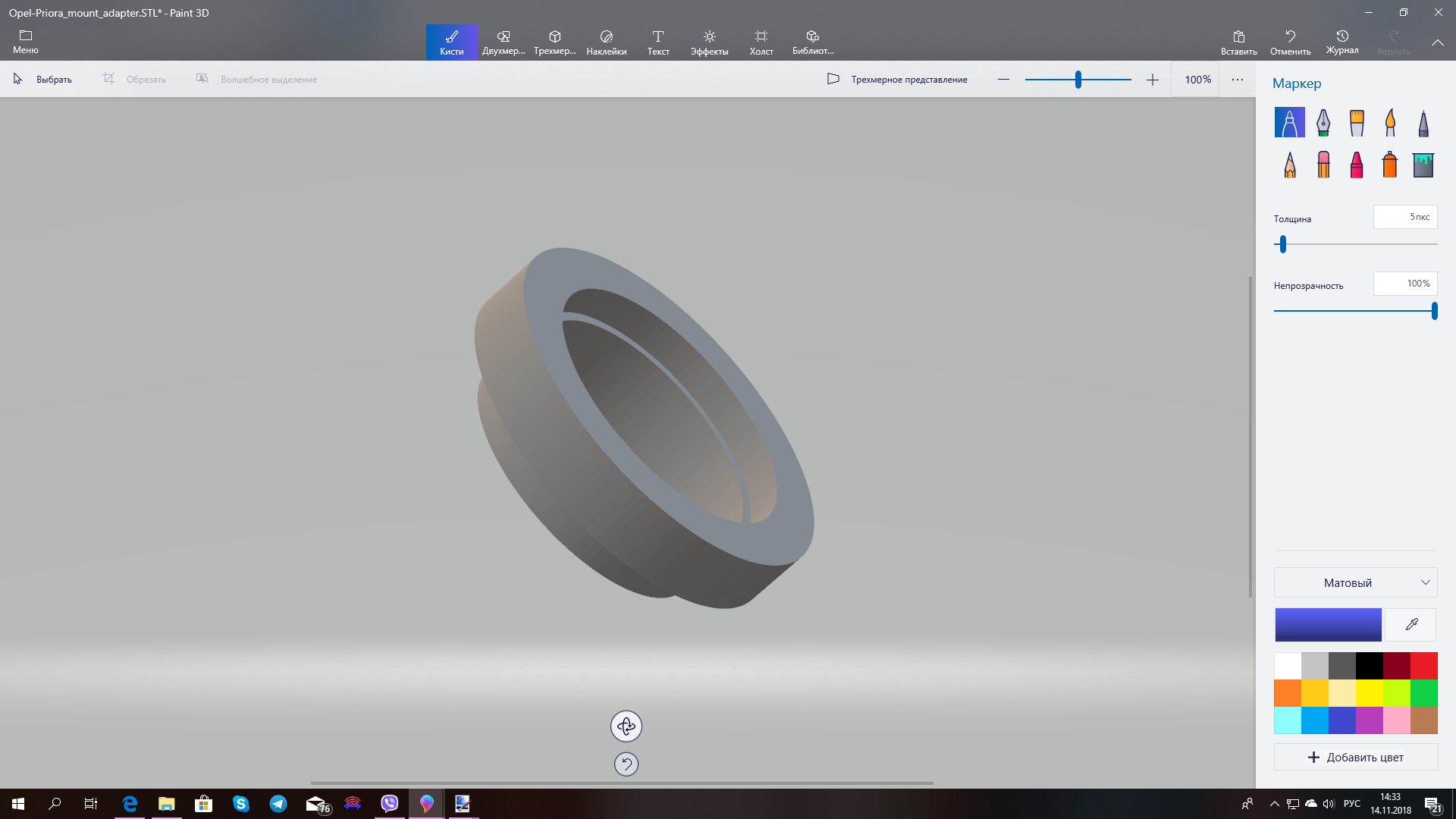Select the spray can tool
Viewport: 1456px width, 819px height.
tap(1390, 165)
